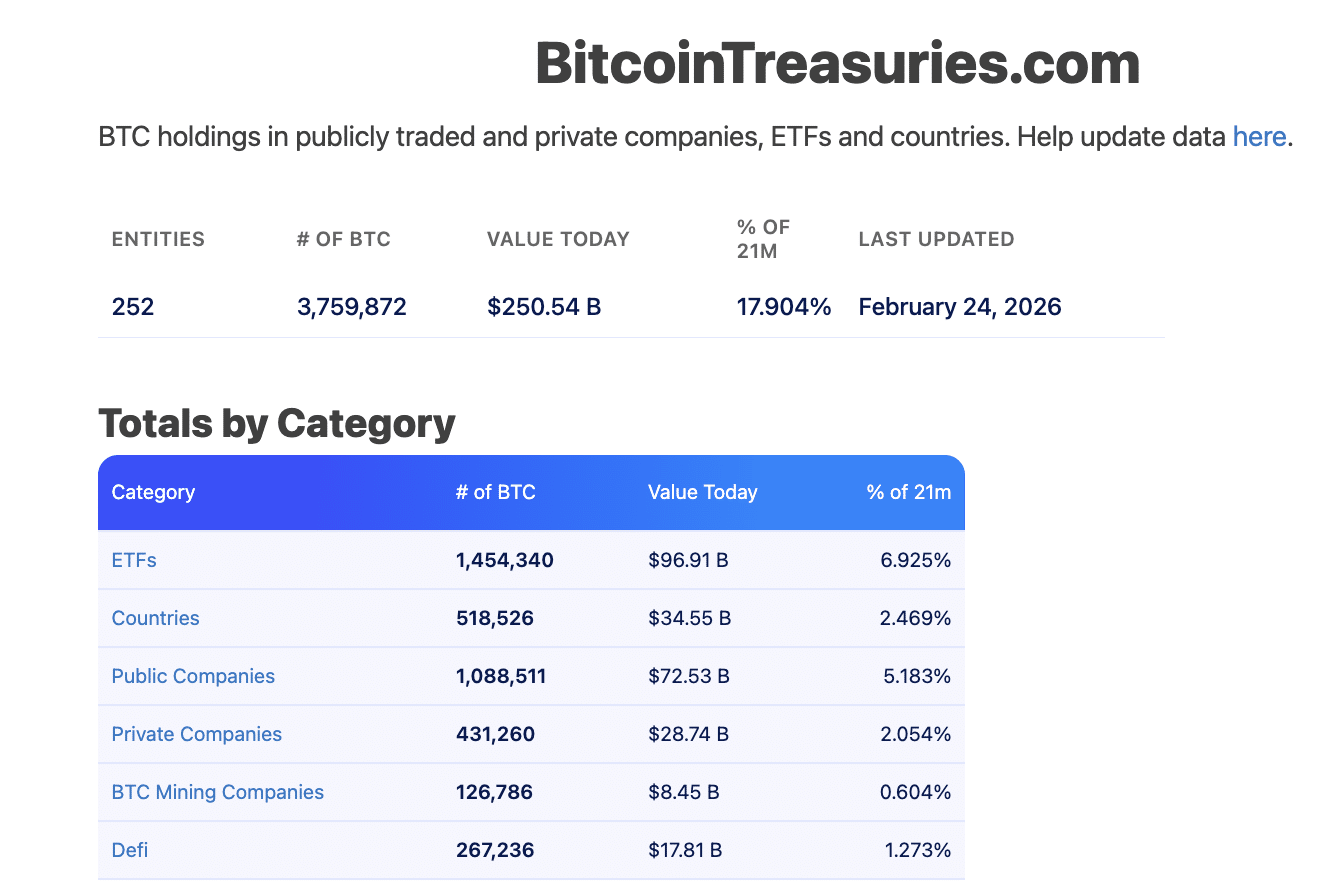The width and height of the screenshot is (1330, 888).
Task: Open the BTC Mining Companies category
Action: [x=218, y=792]
